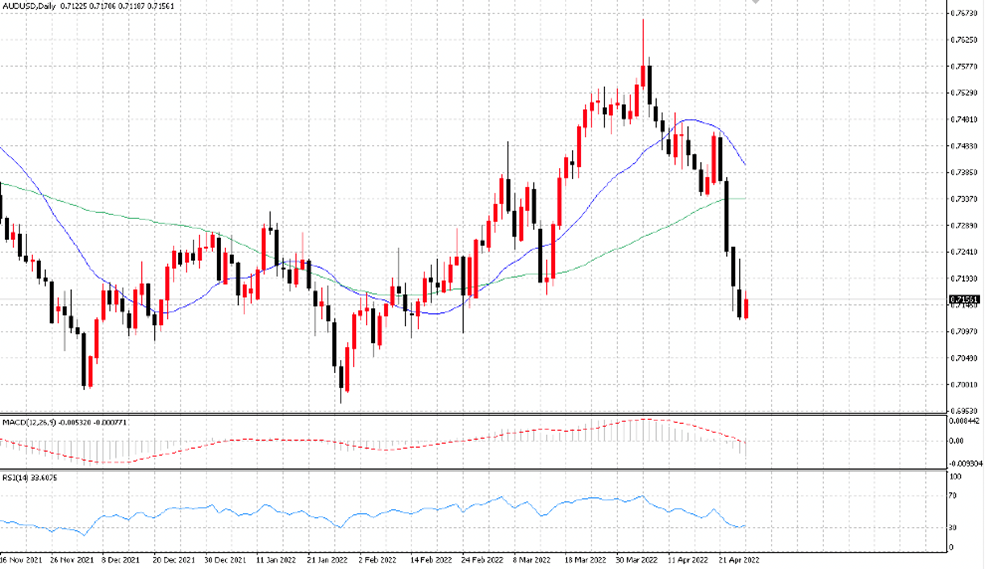Viewport: 985px width, 569px height.
Task: Click RSI scale level 70 label
Action: (x=952, y=496)
